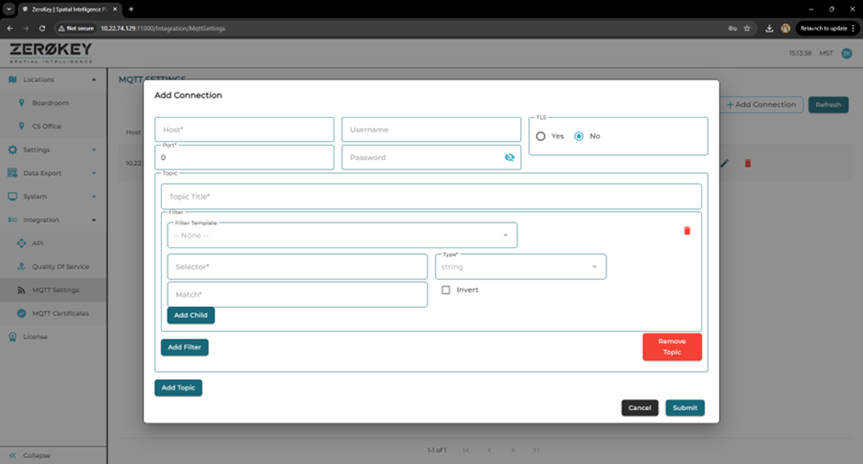Click the browser downloads icon
The height and width of the screenshot is (464, 863).
768,29
